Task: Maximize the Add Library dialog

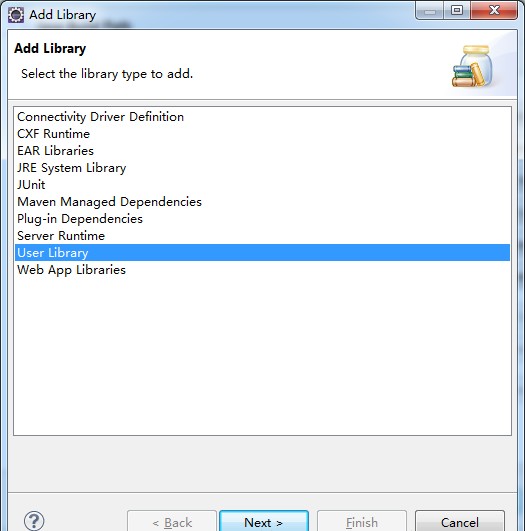Action: tap(457, 11)
